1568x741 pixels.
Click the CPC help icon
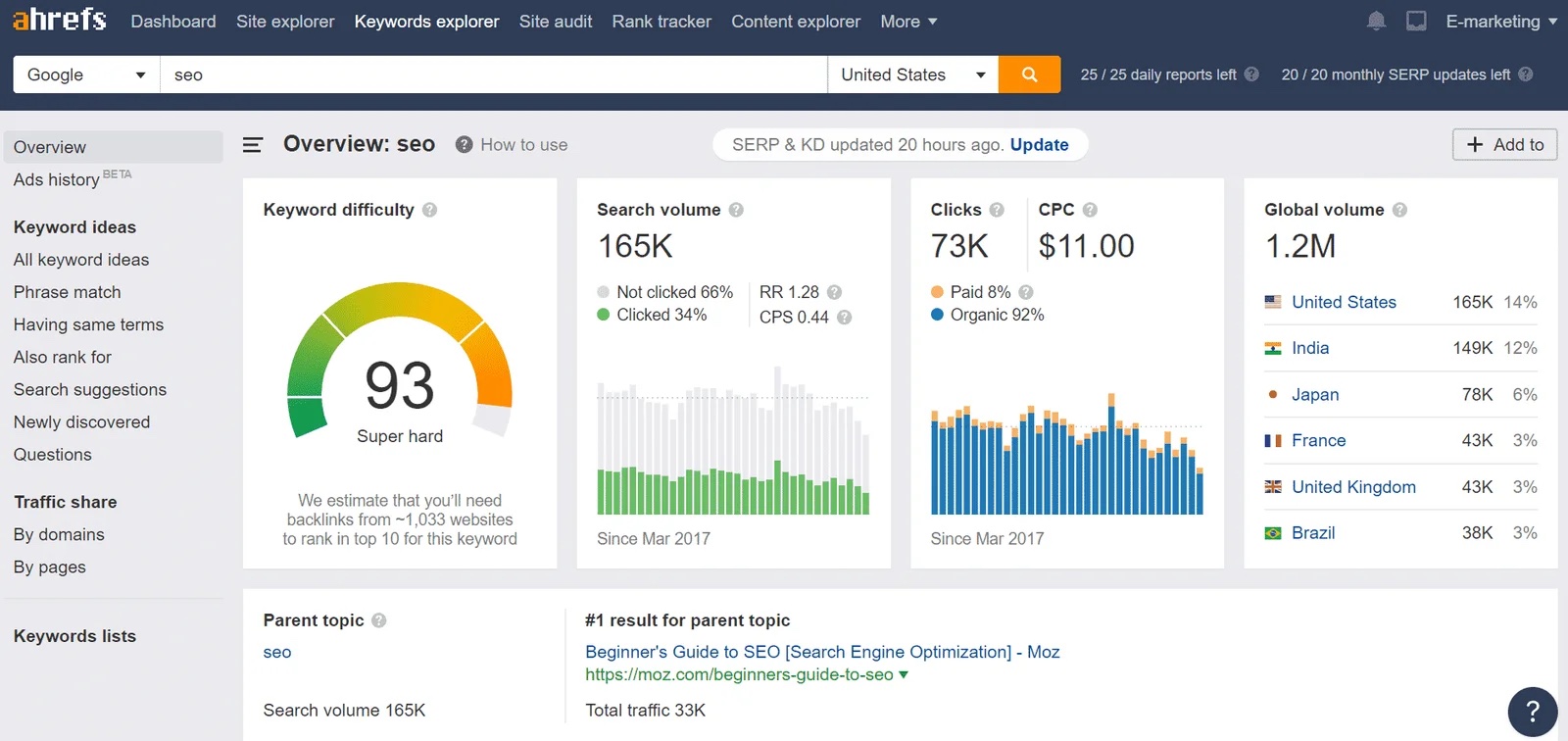[x=1090, y=210]
